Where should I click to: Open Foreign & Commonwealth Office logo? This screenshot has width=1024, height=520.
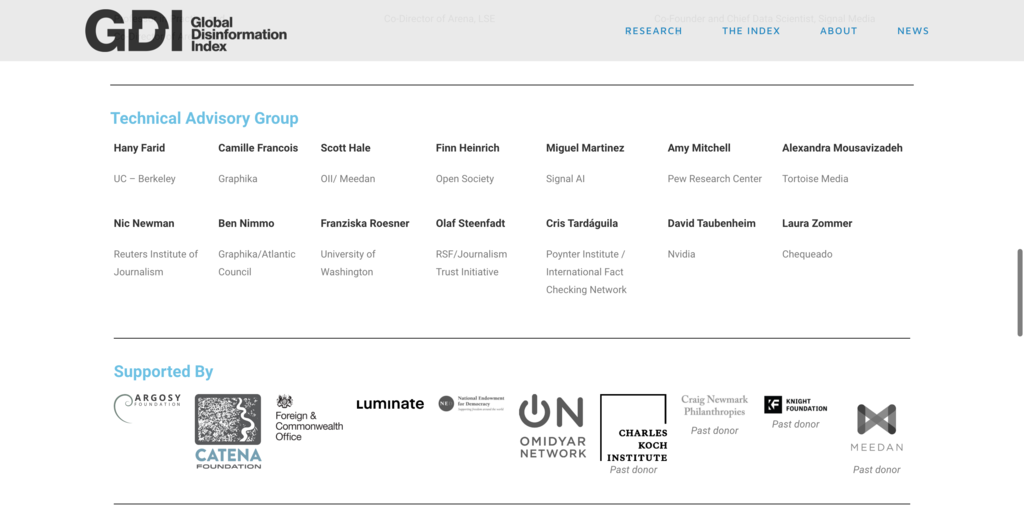[309, 417]
